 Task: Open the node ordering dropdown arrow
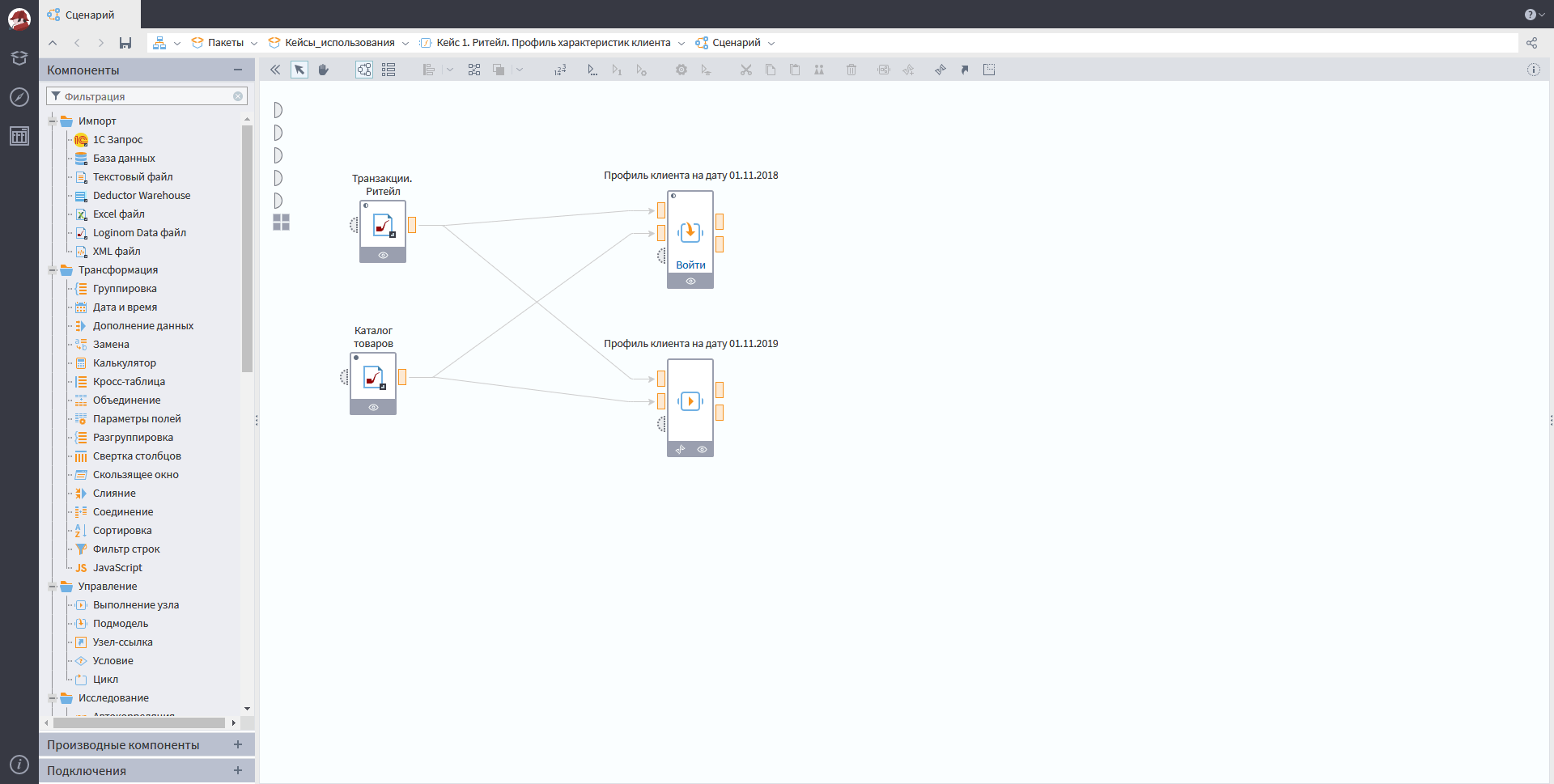point(520,70)
